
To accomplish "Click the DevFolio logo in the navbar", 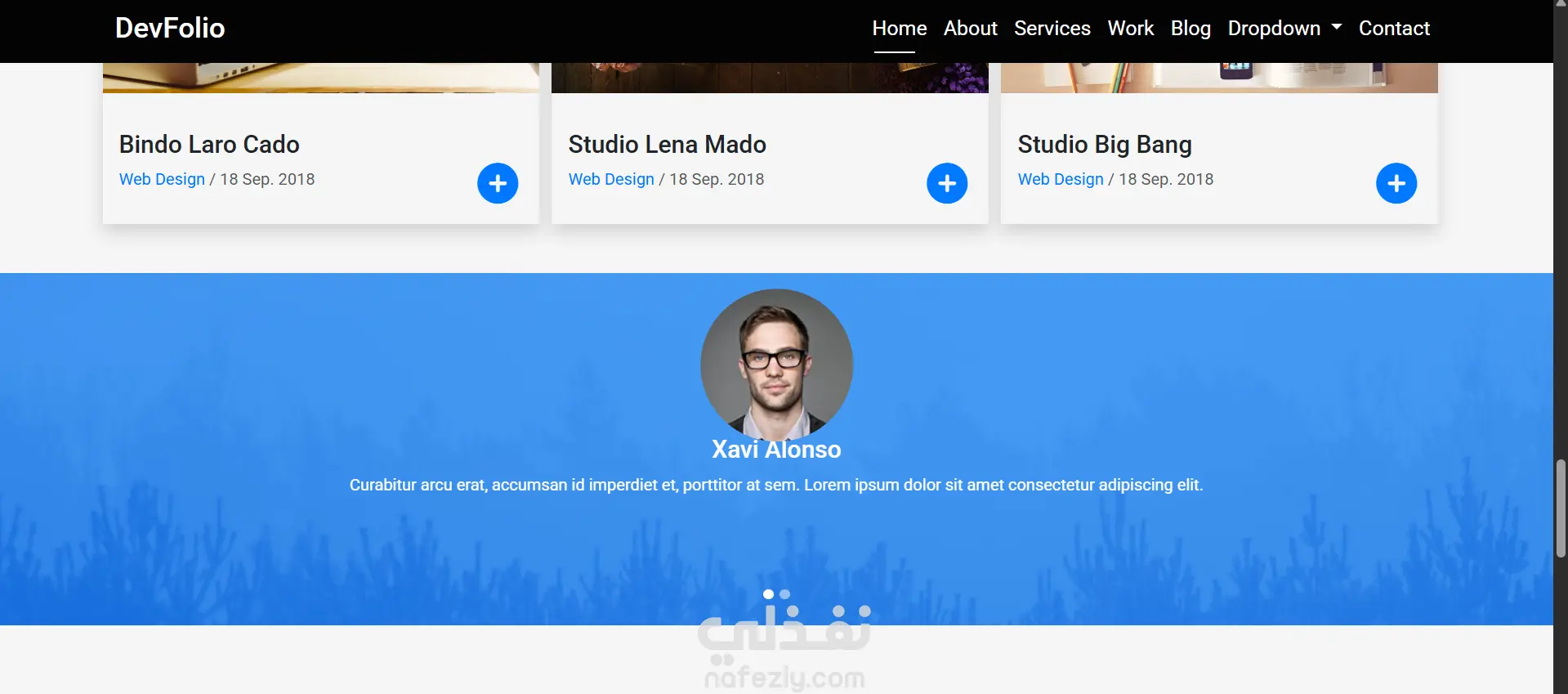I will (x=170, y=29).
